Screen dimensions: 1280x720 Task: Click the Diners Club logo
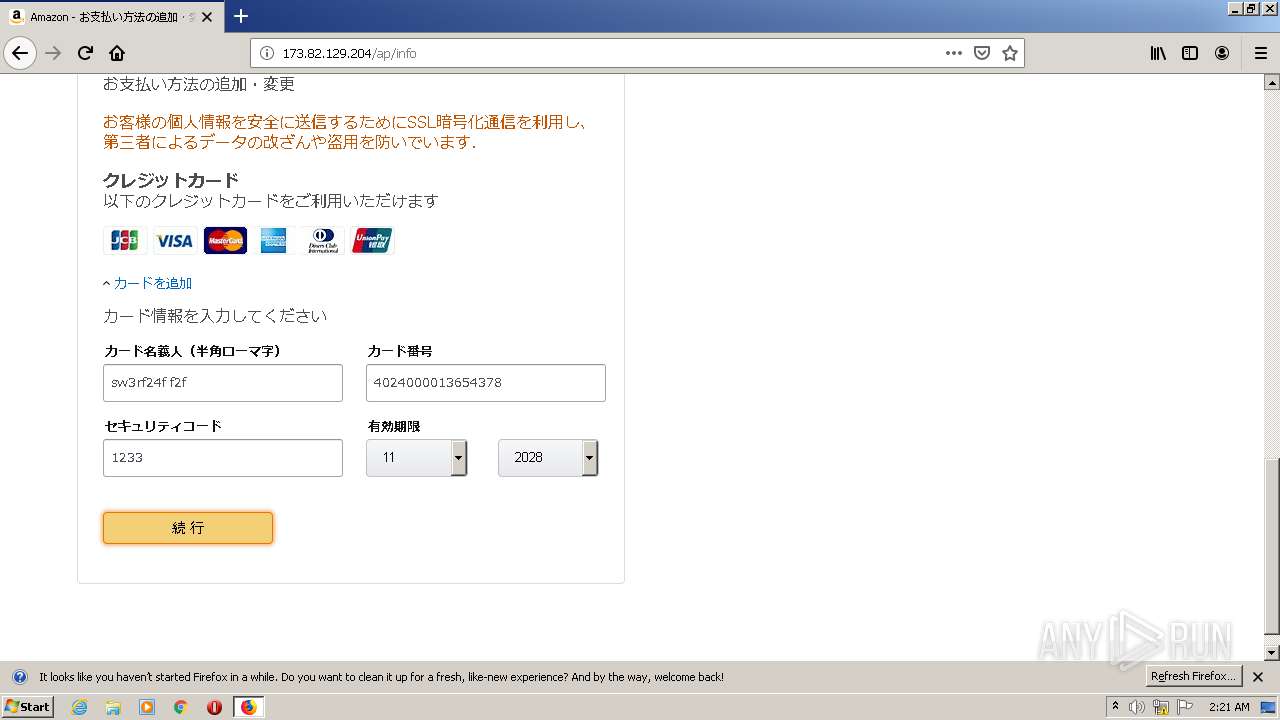323,240
